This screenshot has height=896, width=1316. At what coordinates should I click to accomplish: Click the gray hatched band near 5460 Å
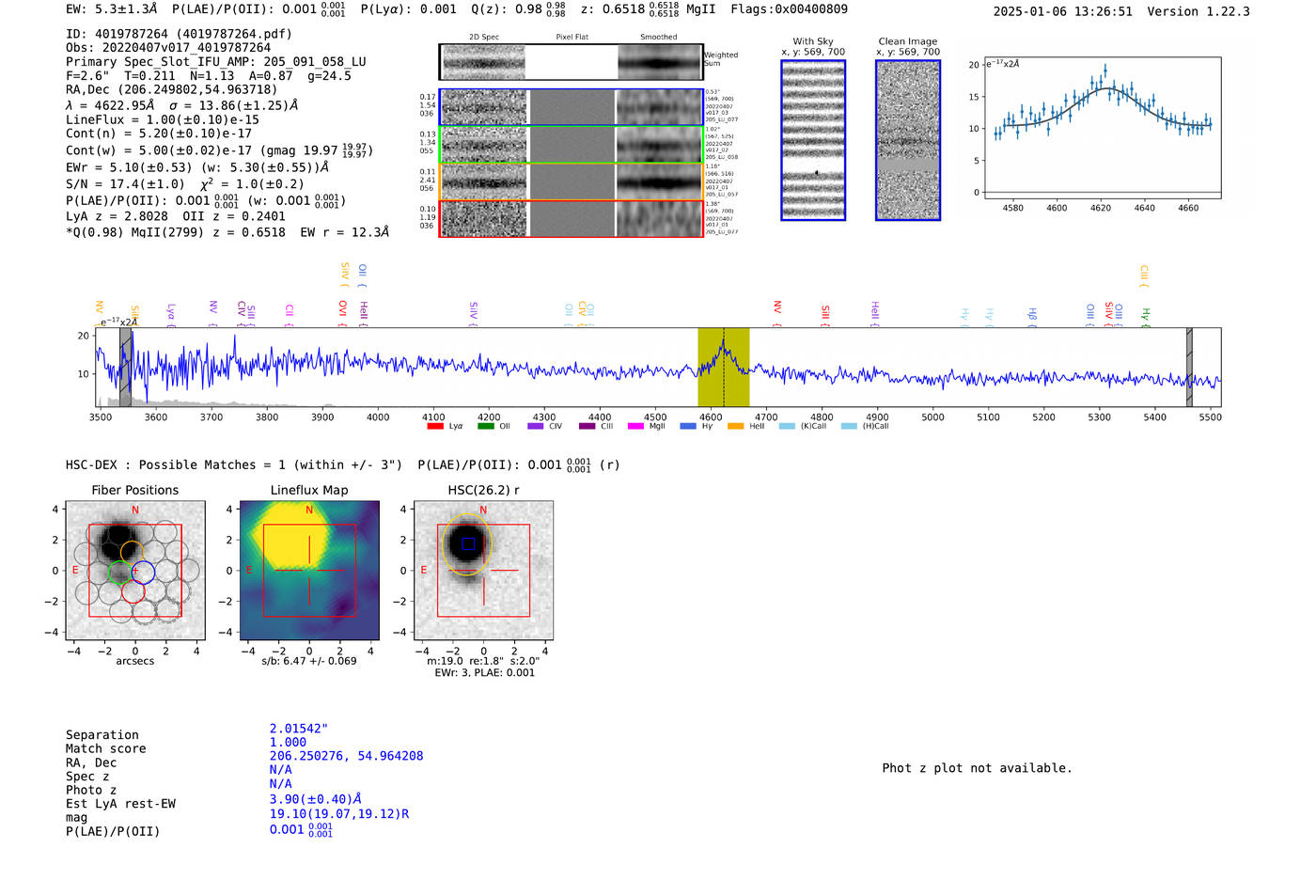tap(1189, 367)
